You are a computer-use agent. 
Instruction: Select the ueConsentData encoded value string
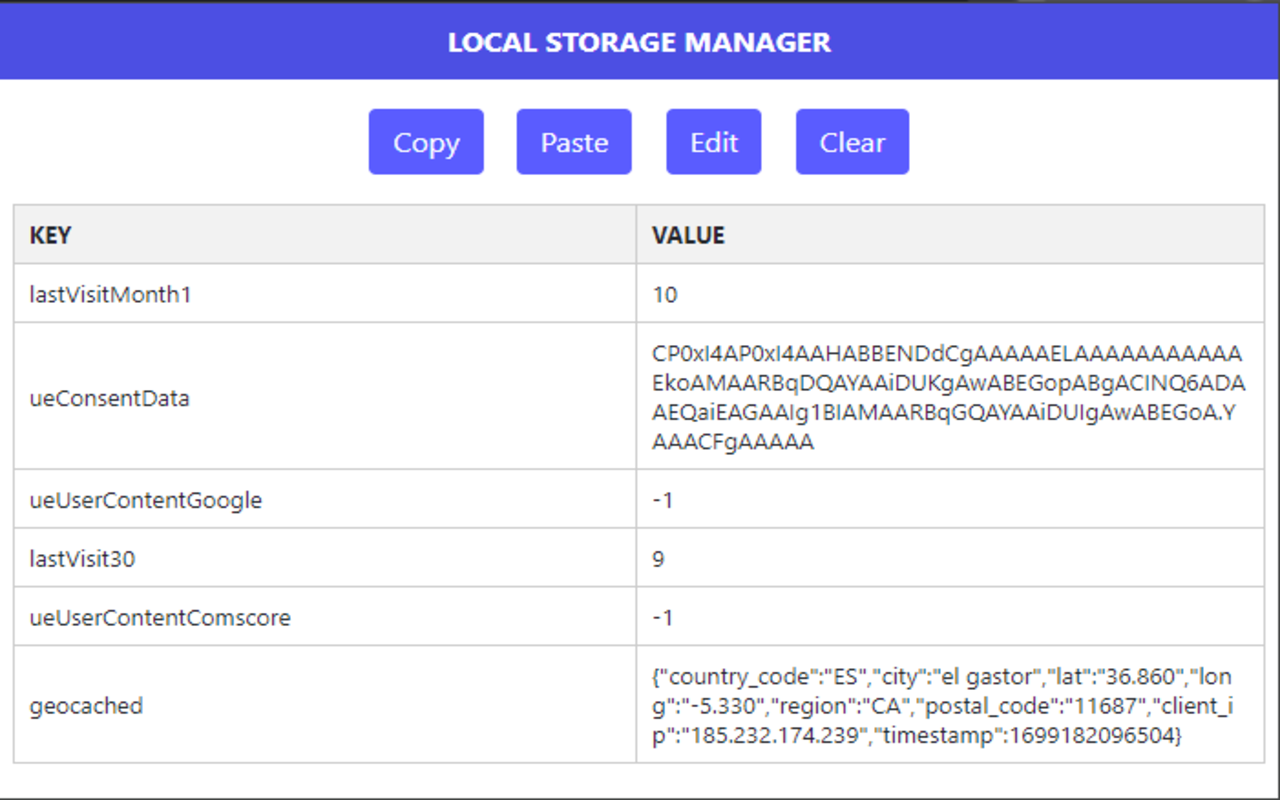940,398
